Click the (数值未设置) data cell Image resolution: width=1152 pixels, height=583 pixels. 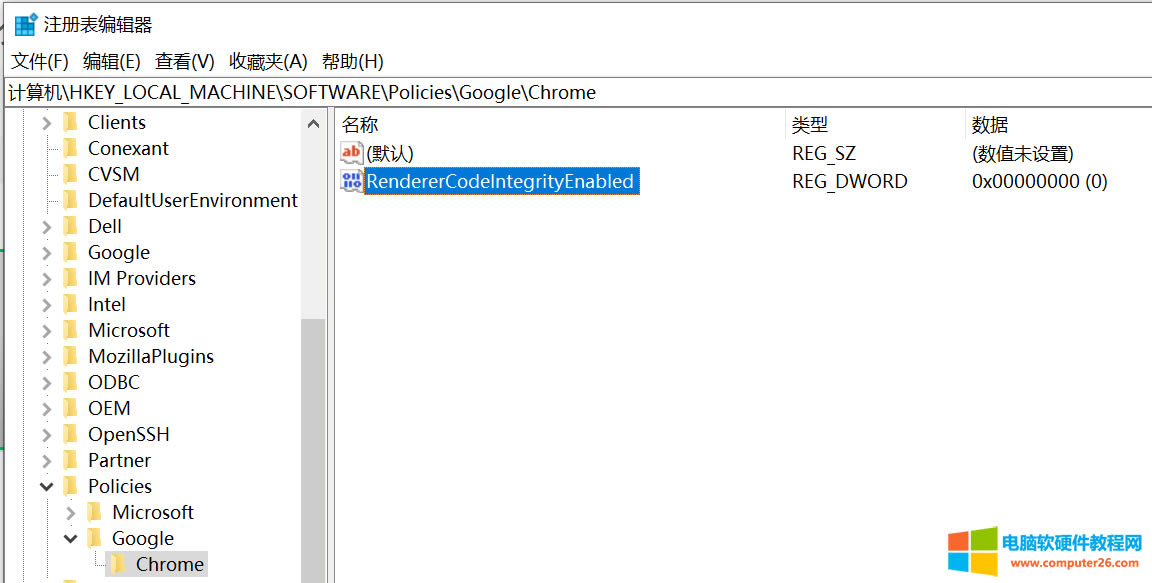(x=1022, y=153)
